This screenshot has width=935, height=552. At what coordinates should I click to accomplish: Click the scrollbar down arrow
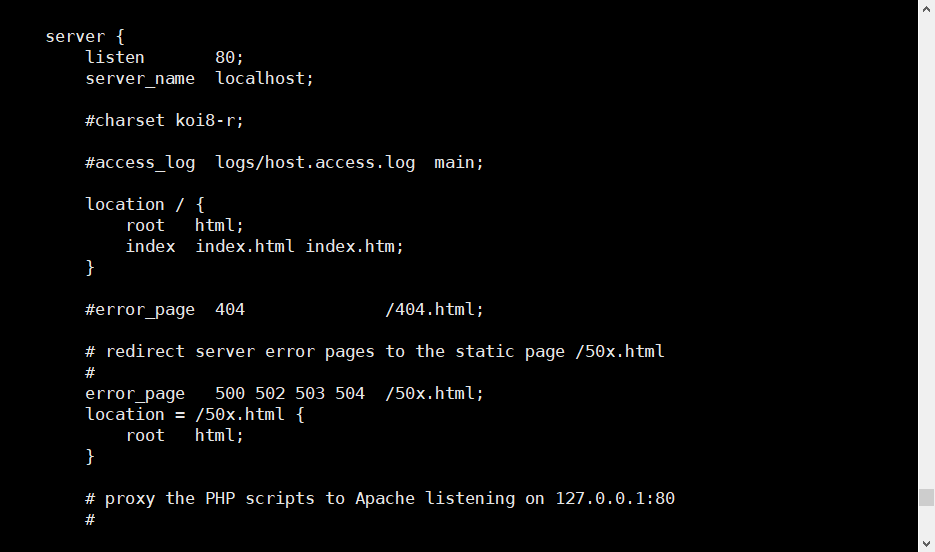[926, 543]
